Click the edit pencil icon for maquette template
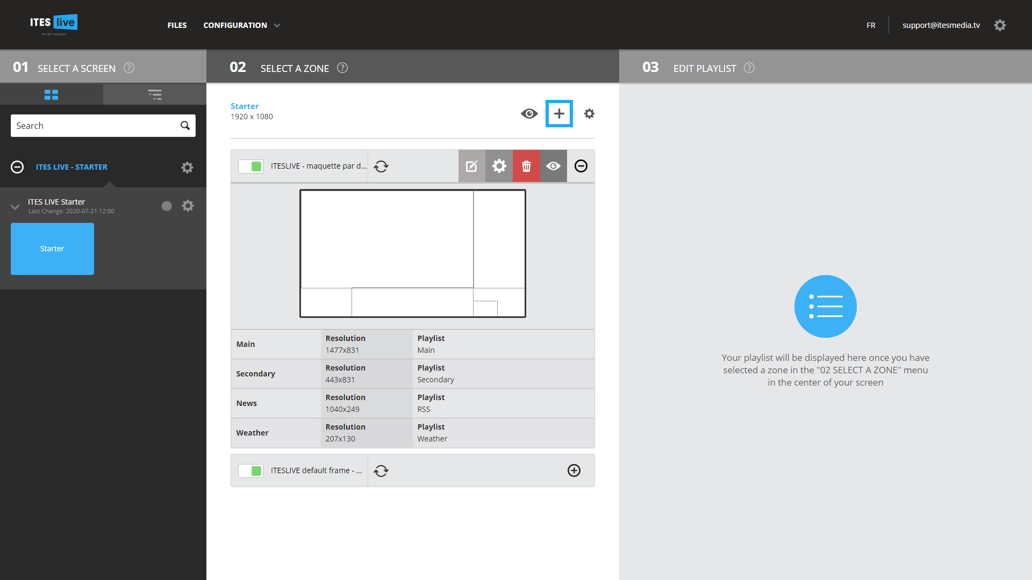 pos(472,166)
